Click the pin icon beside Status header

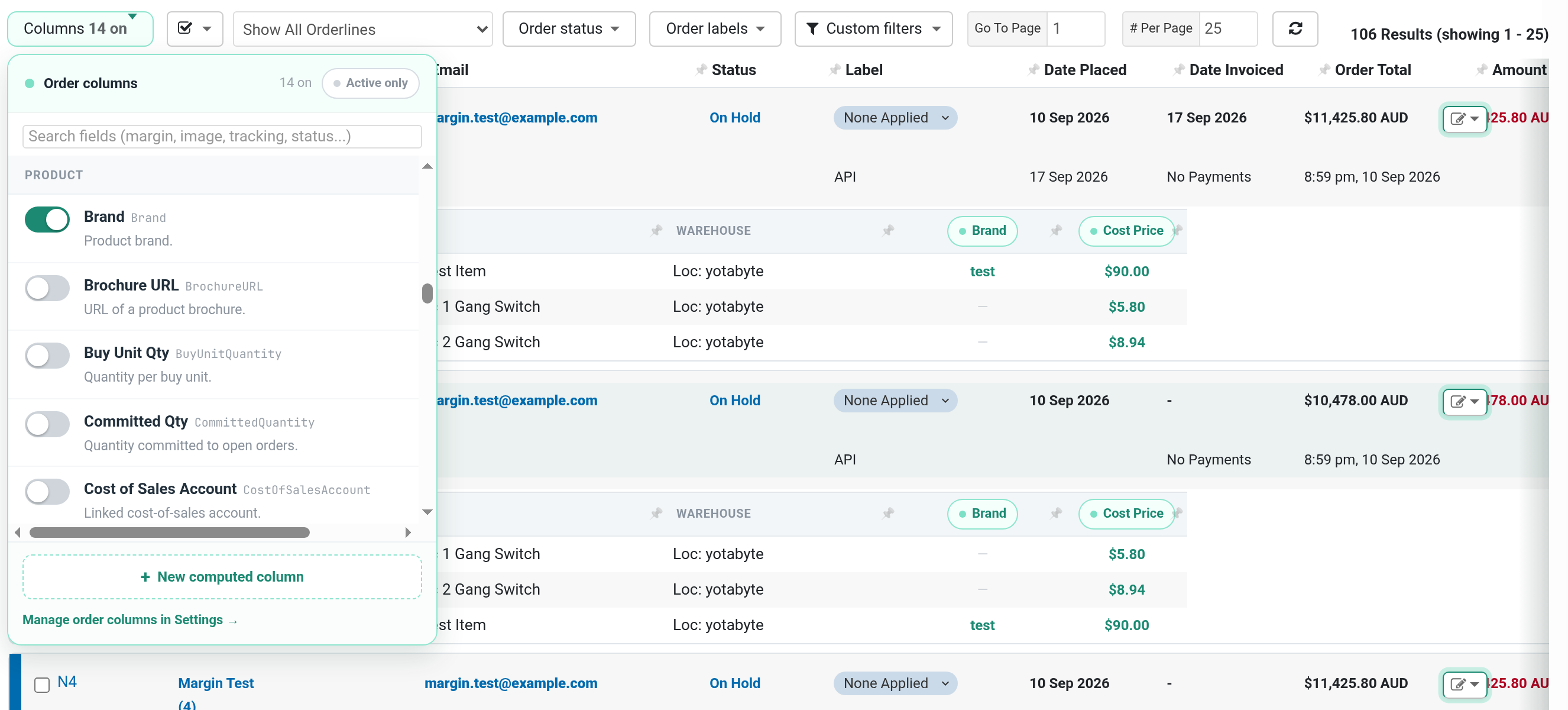click(x=701, y=70)
